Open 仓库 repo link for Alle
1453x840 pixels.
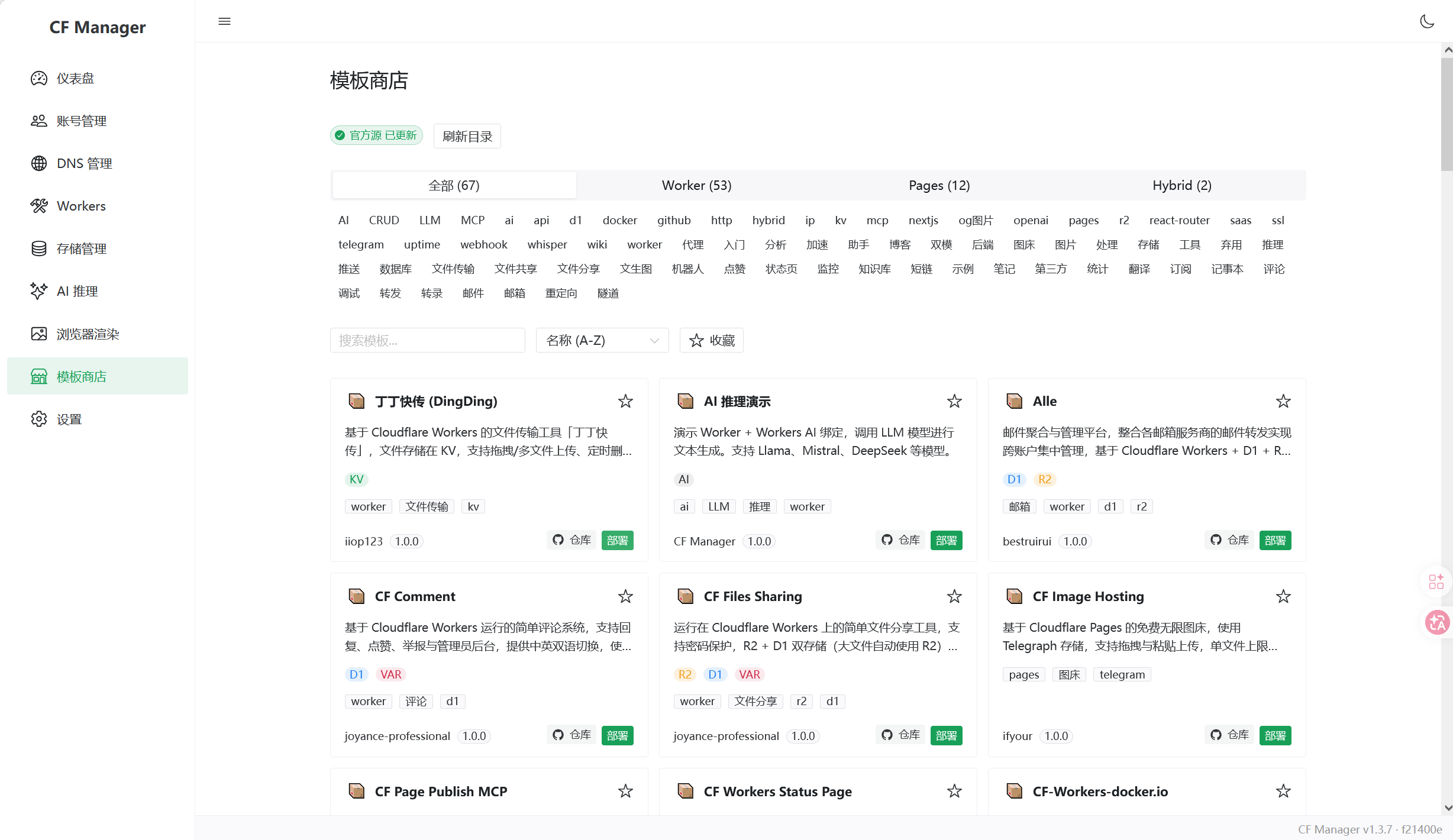point(1230,540)
